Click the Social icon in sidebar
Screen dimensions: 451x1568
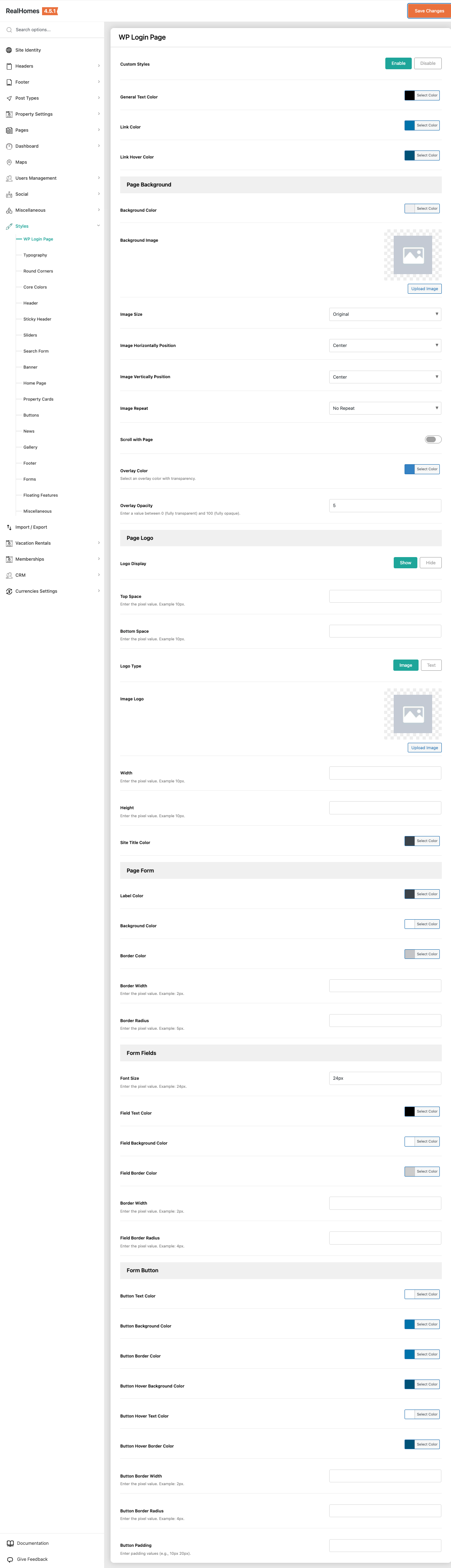[9, 194]
